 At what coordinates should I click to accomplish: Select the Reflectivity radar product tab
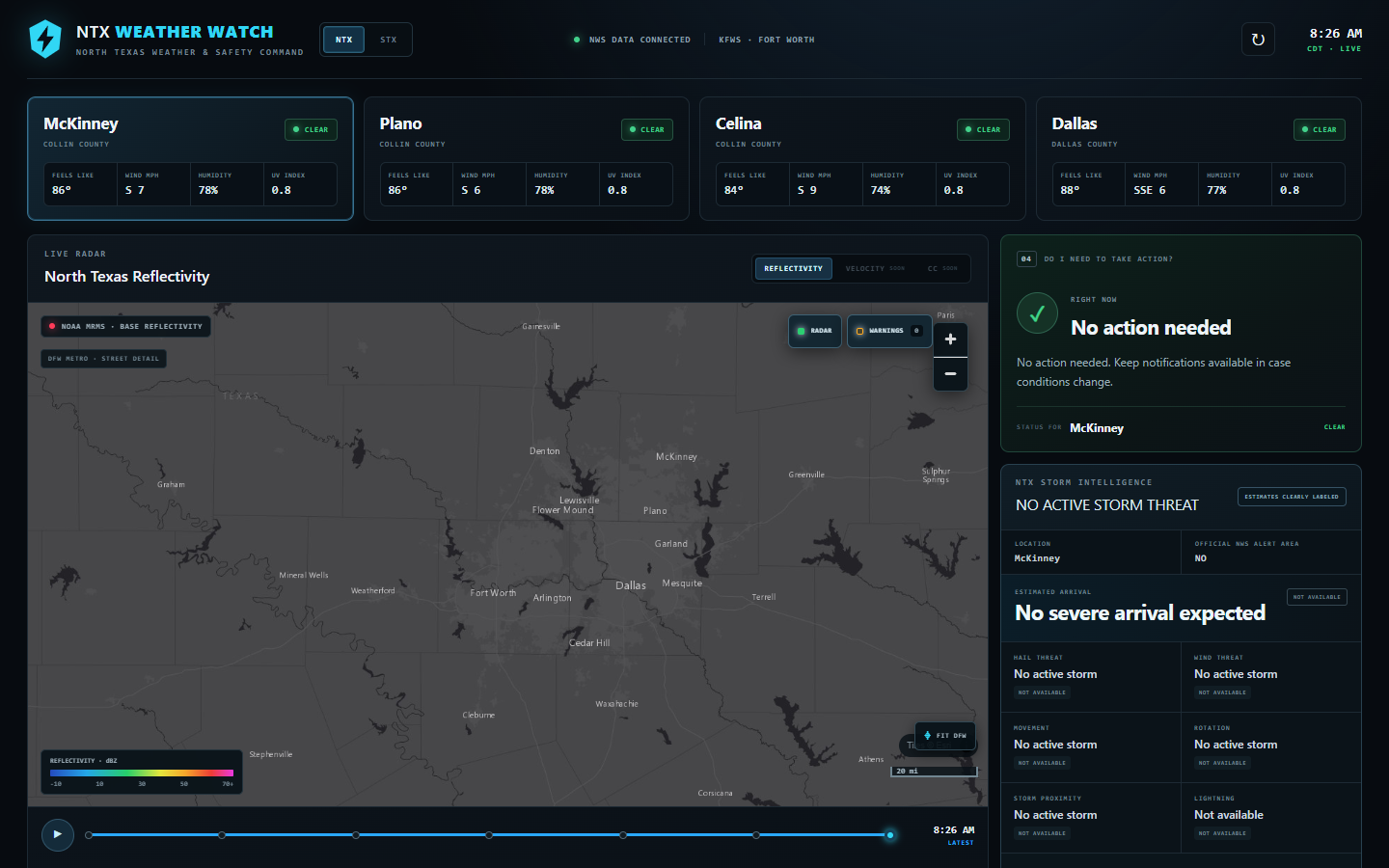tap(794, 268)
